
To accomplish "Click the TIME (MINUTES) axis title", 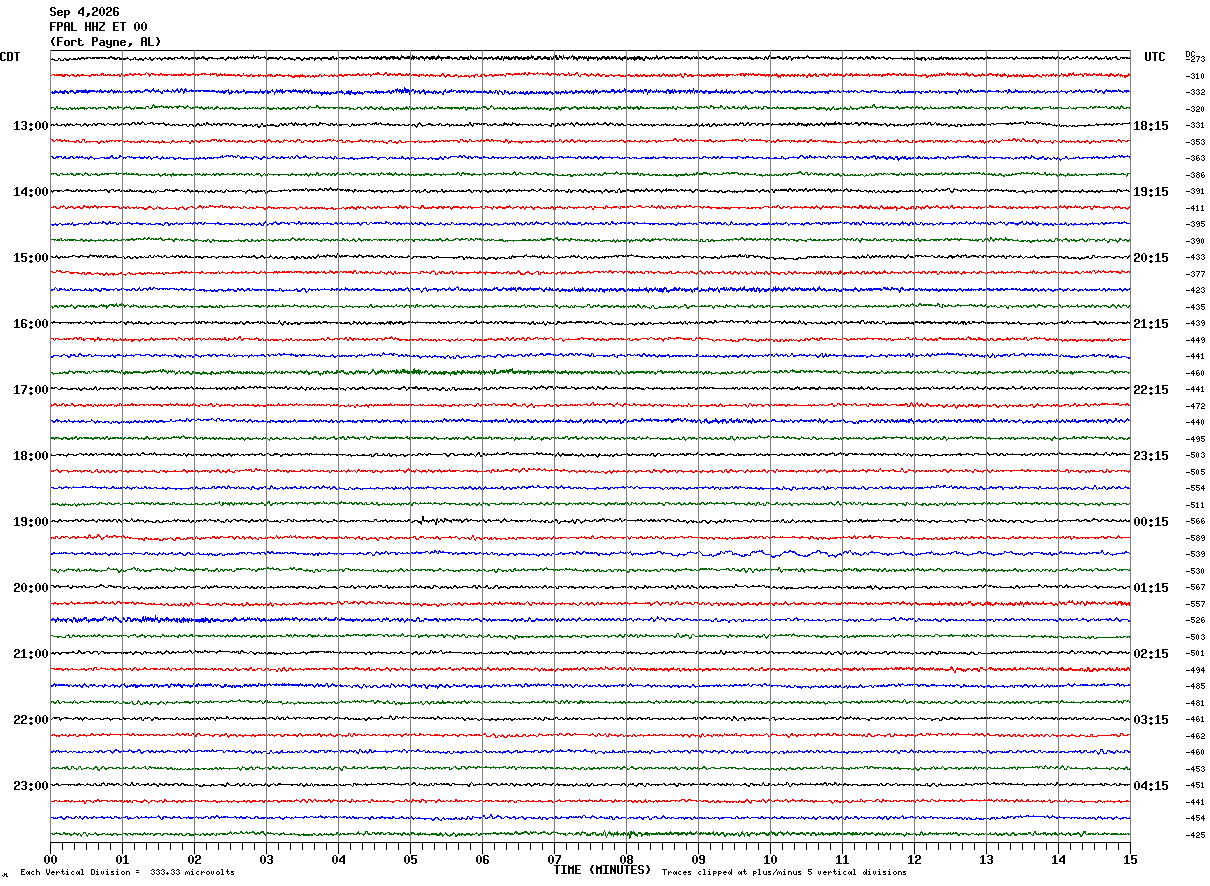I will pyautogui.click(x=602, y=870).
